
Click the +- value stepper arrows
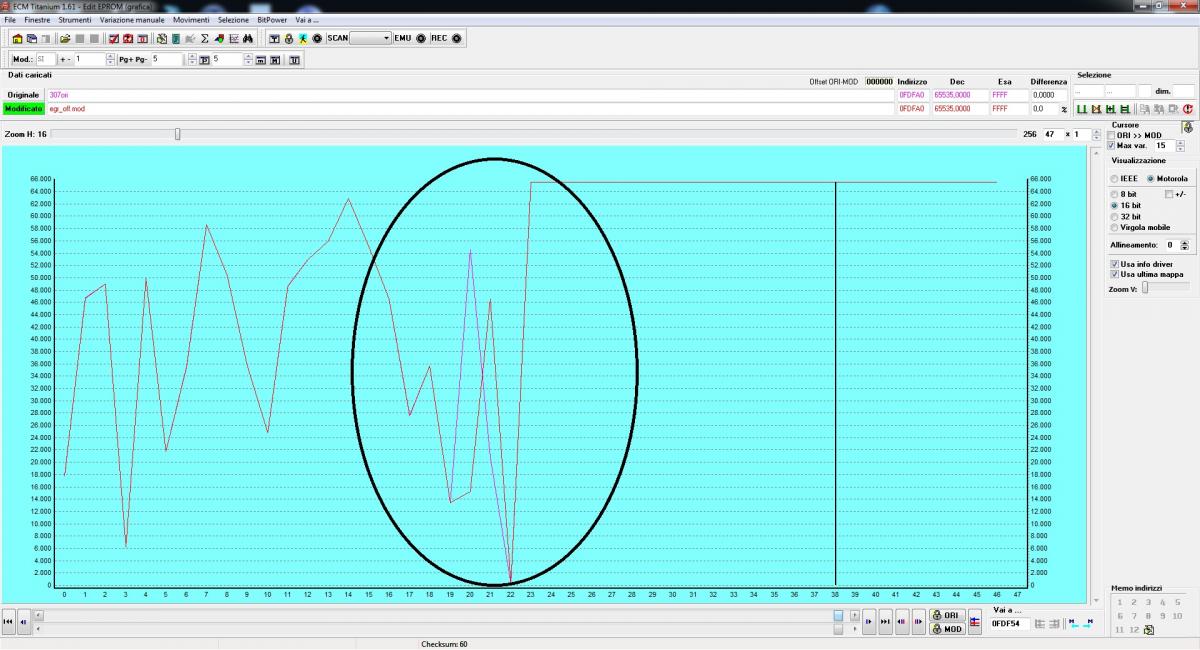pyautogui.click(x=110, y=60)
